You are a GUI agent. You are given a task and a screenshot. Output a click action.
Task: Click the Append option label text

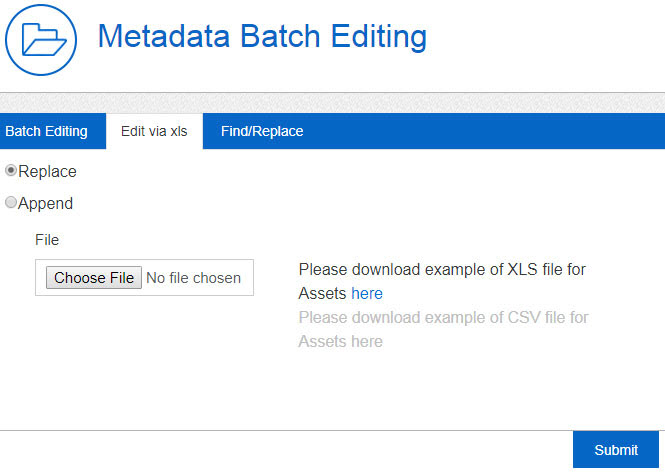(x=45, y=203)
